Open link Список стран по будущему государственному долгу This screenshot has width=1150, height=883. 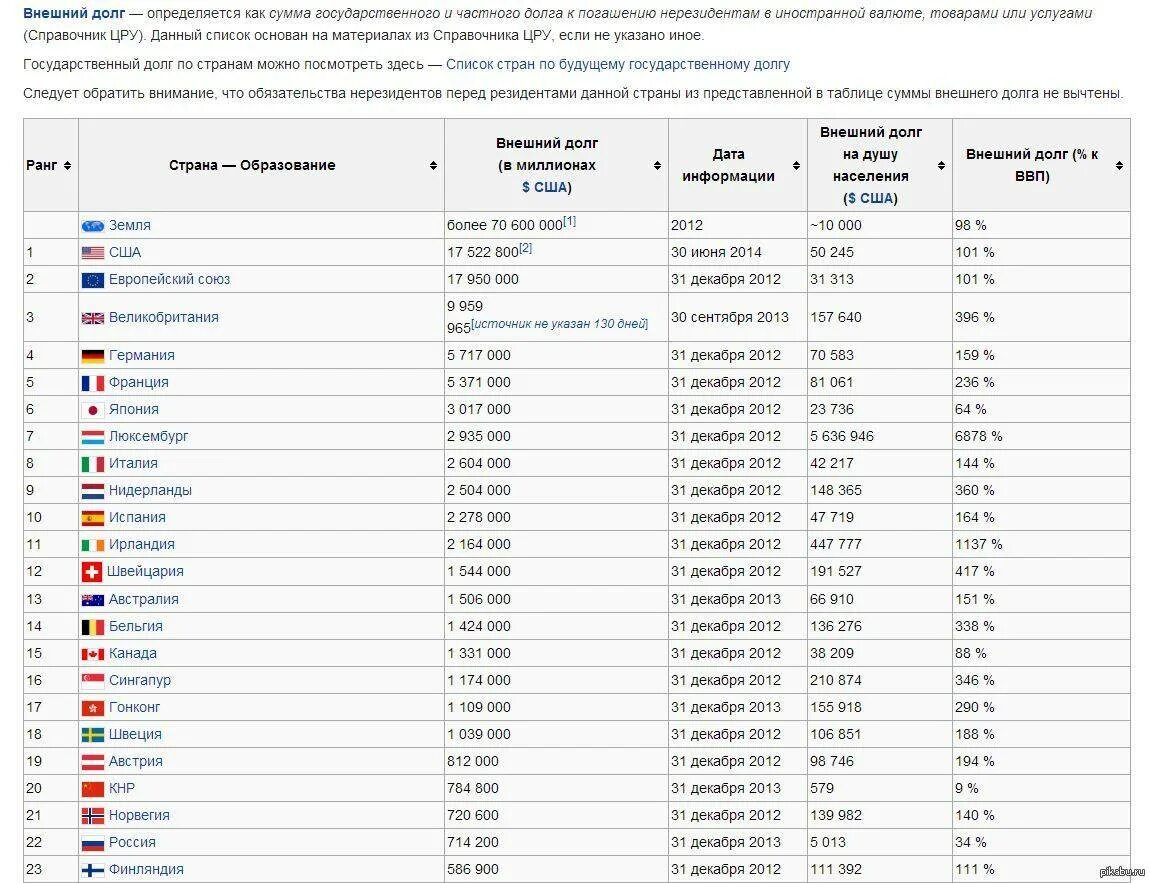click(x=617, y=64)
